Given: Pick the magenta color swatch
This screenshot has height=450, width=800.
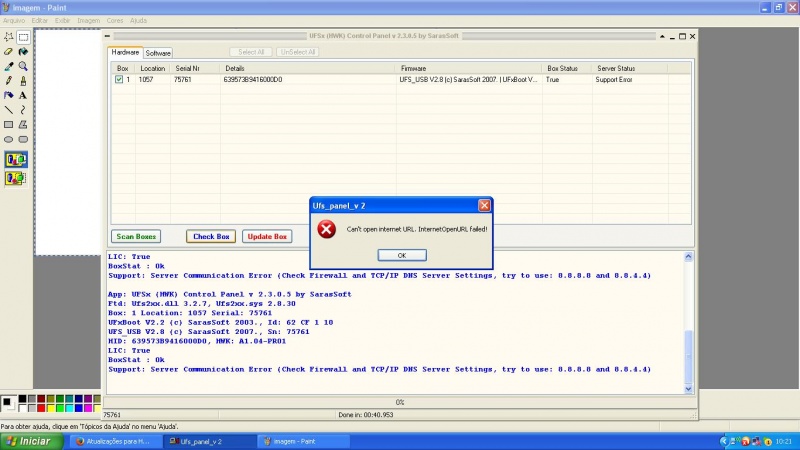Looking at the screenshot, I should (88, 408).
